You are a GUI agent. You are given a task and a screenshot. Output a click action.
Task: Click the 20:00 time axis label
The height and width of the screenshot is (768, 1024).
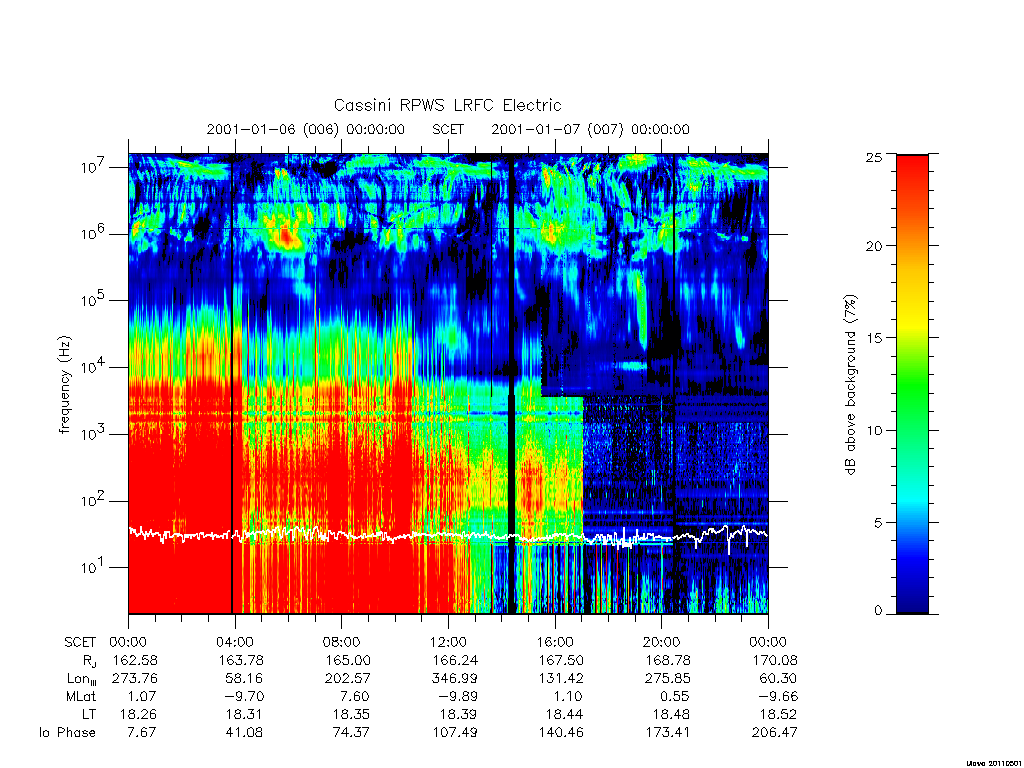click(662, 642)
